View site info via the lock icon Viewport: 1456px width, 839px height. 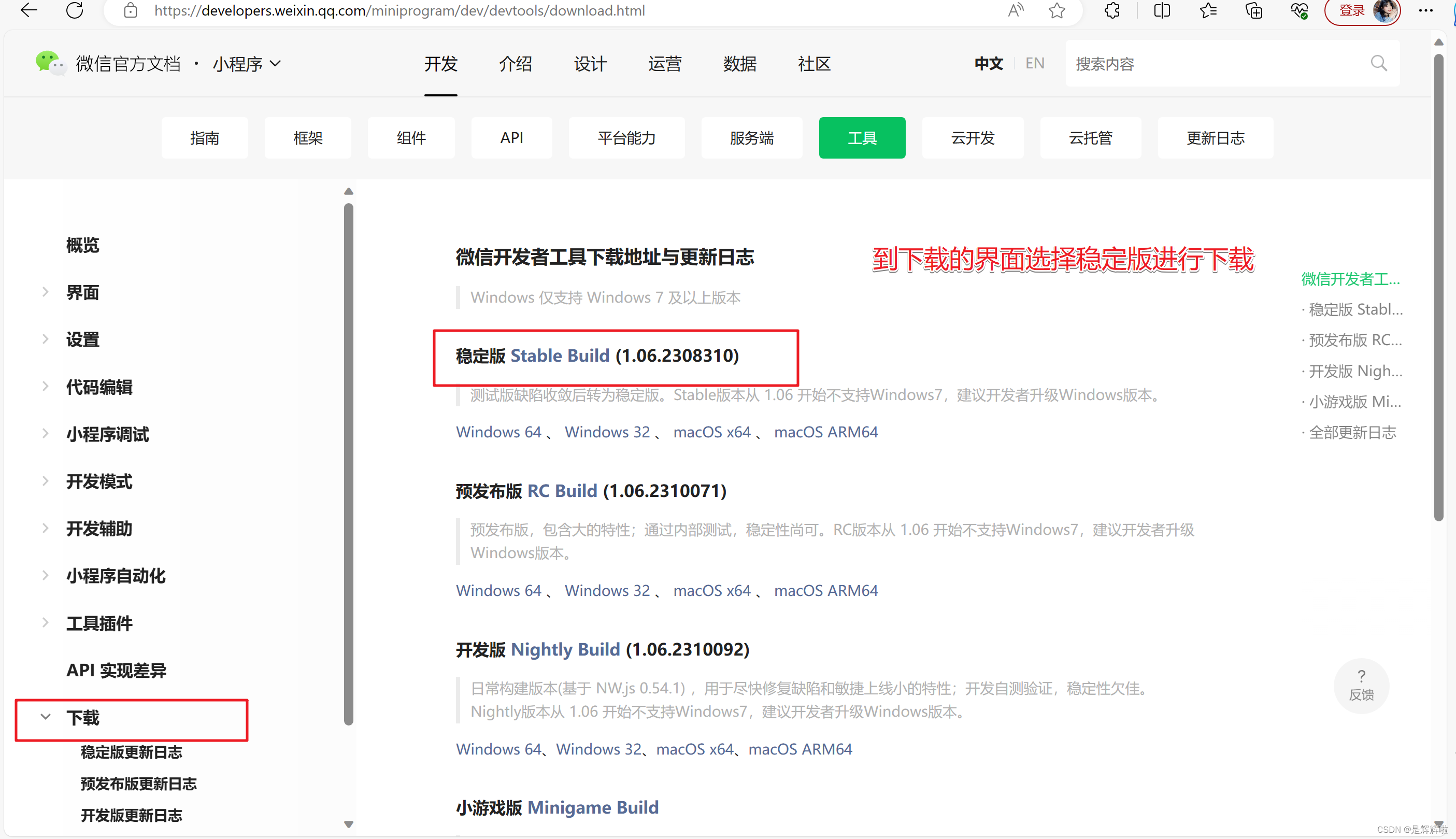click(131, 10)
